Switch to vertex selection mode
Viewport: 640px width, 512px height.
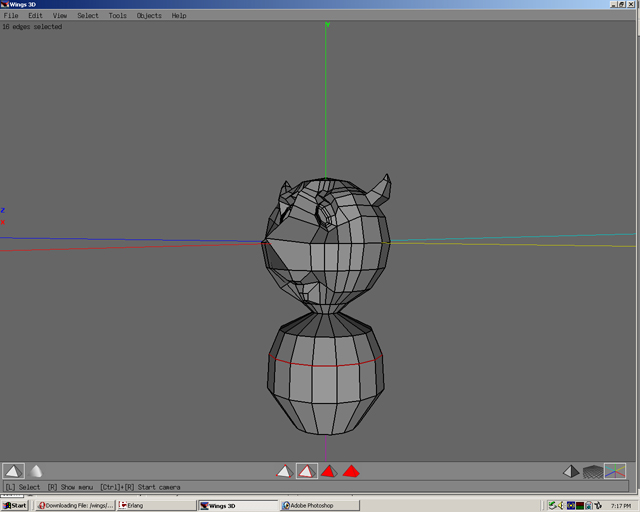[x=284, y=471]
